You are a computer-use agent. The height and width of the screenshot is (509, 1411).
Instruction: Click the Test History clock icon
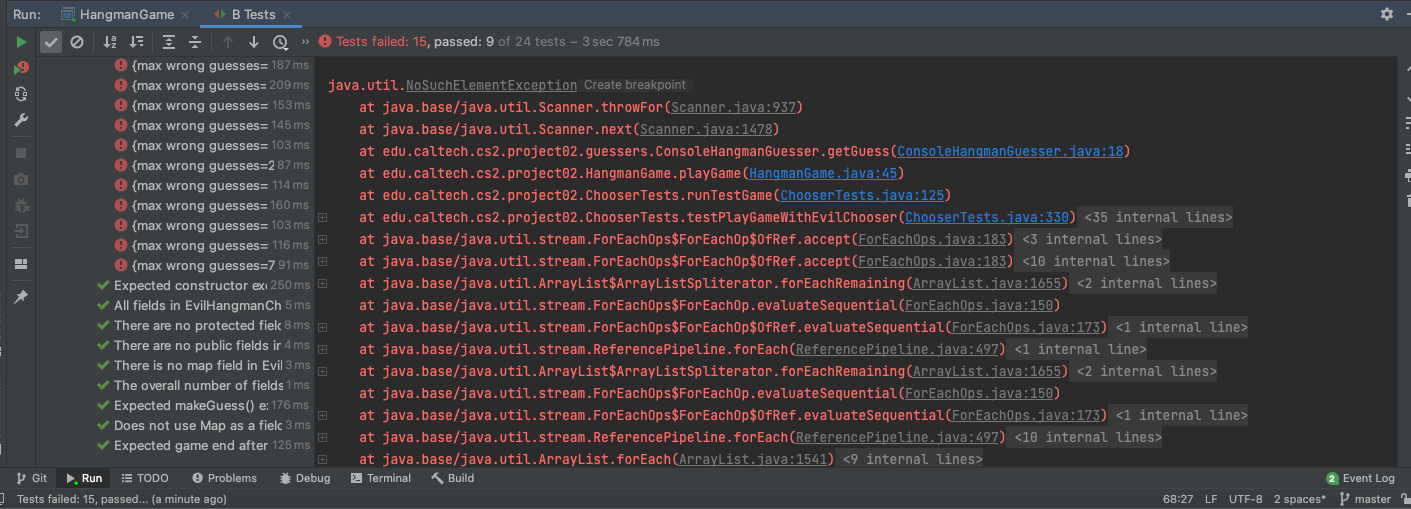point(280,42)
